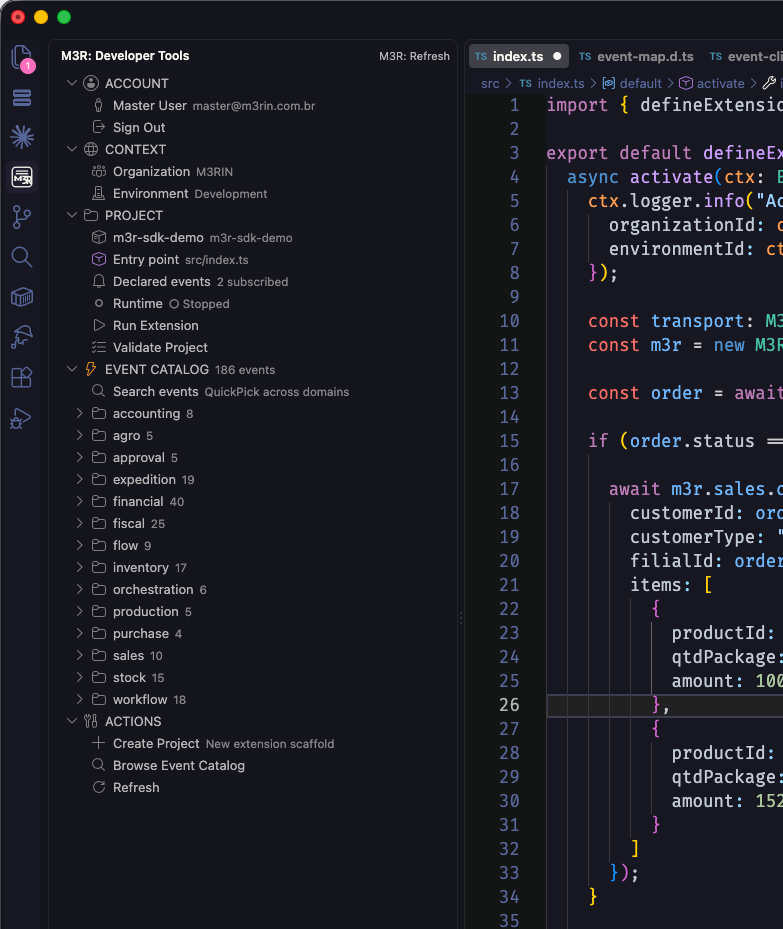This screenshot has width=783, height=929.
Task: Expand the accounting event folder
Action: pos(79,414)
